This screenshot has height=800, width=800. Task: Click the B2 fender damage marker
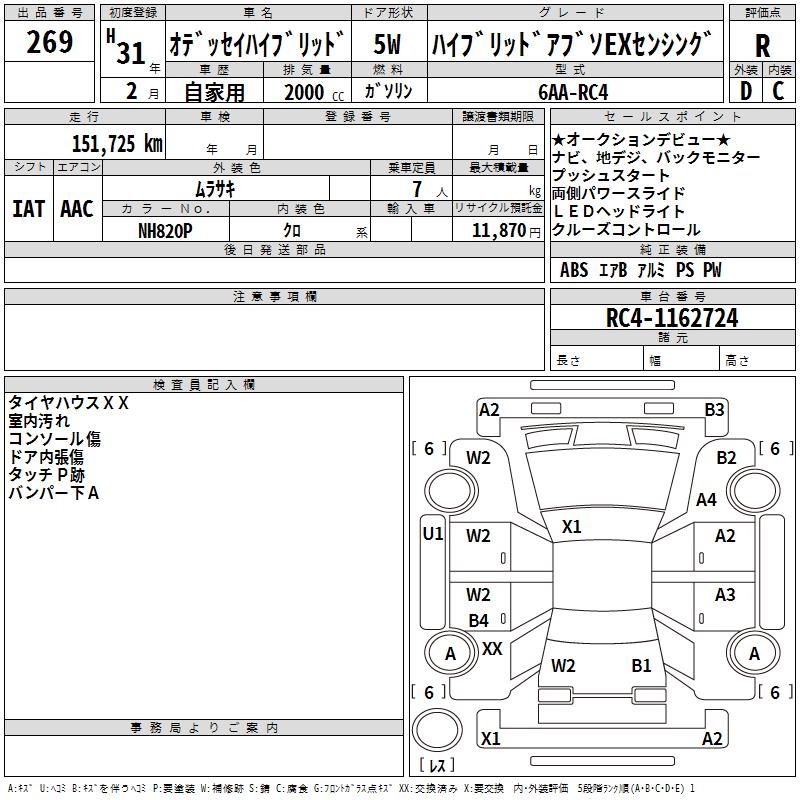pos(726,458)
